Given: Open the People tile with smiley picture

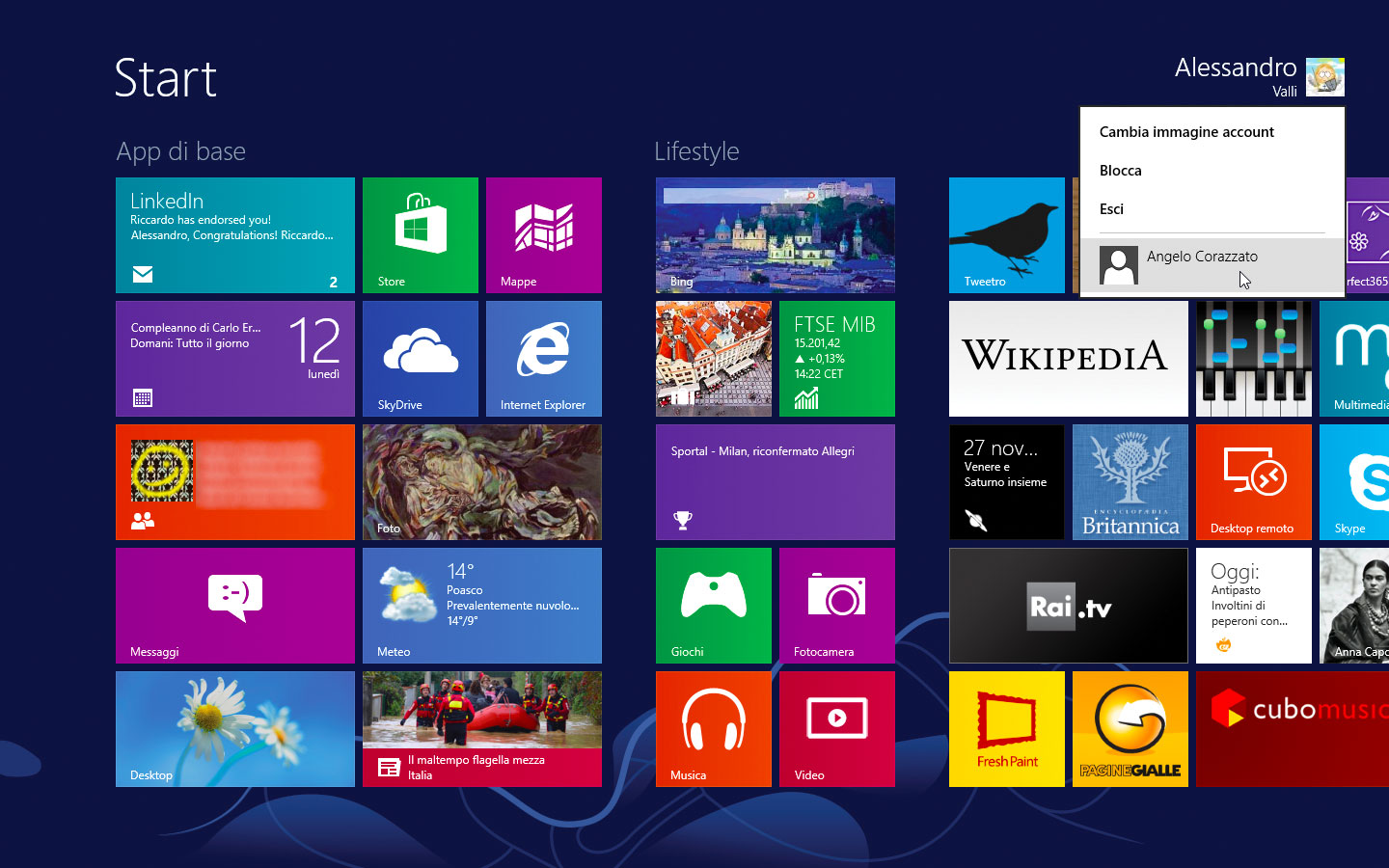Looking at the screenshot, I should (235, 482).
